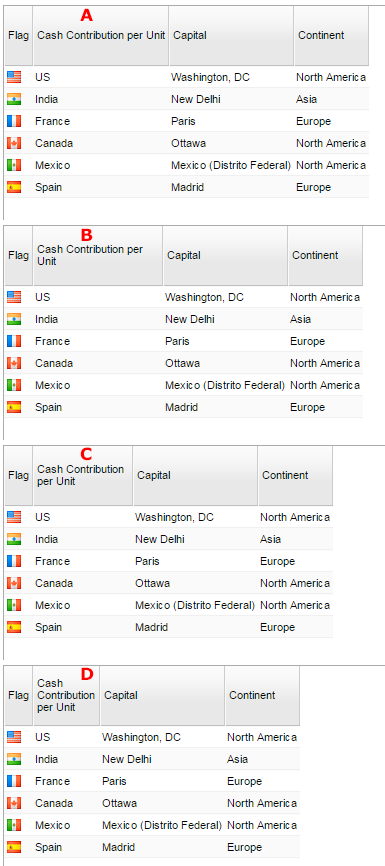Click the Canada flag icon in grid D
Image resolution: width=385 pixels, height=866 pixels.
pyautogui.click(x=14, y=803)
